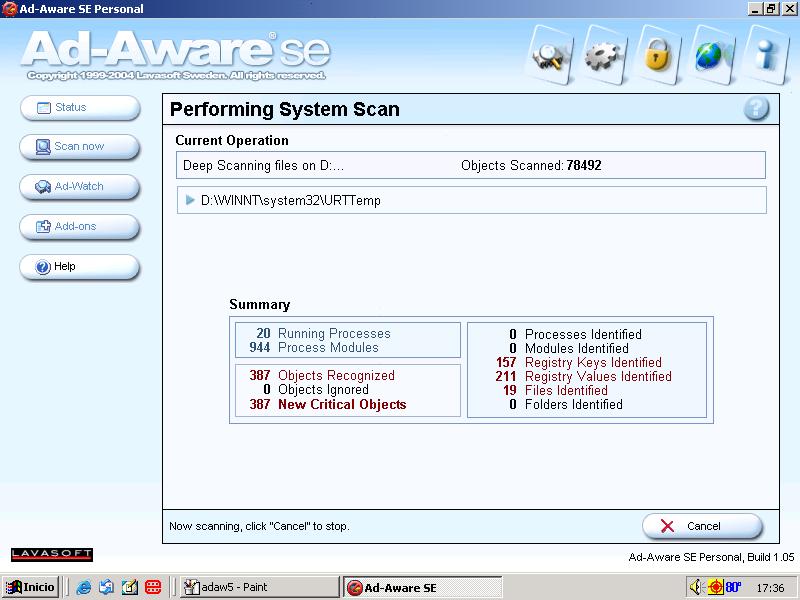Click the red quick launch icon
The height and width of the screenshot is (600, 800).
[153, 587]
